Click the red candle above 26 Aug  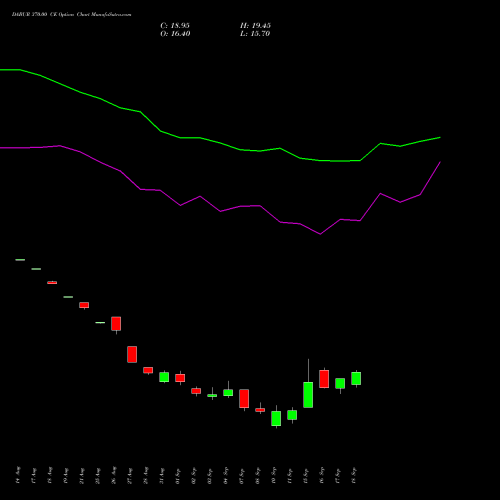pos(116,324)
